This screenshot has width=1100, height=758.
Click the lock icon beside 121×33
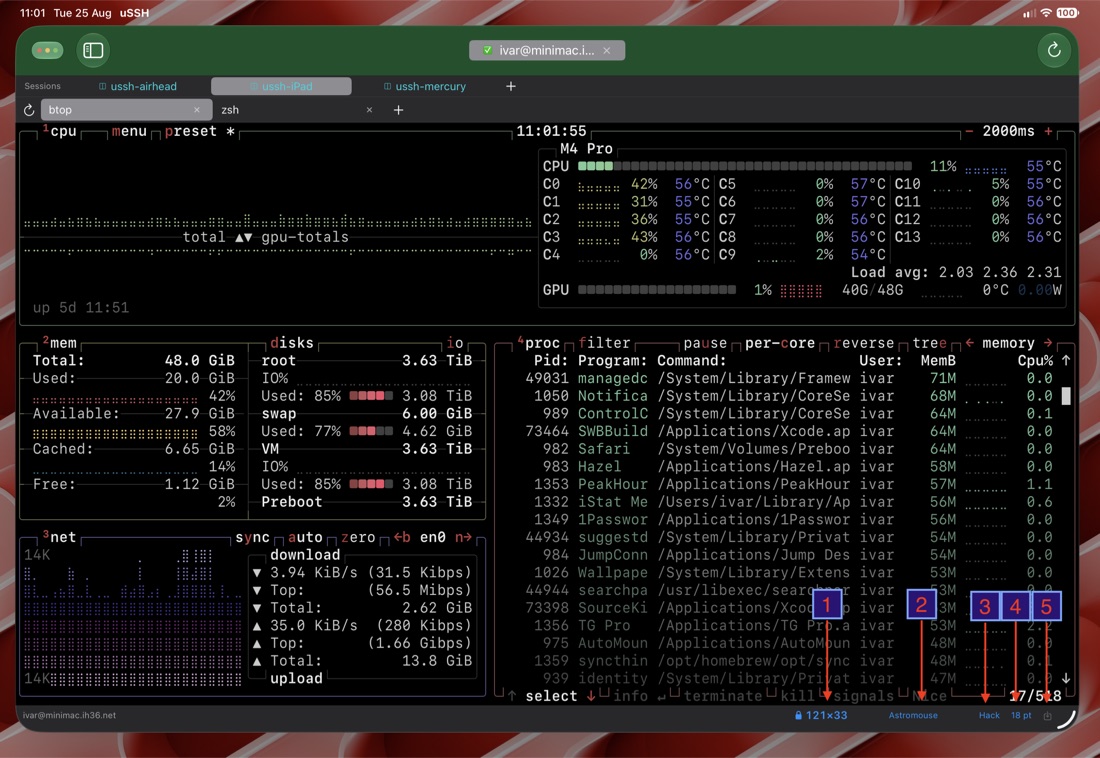[798, 715]
